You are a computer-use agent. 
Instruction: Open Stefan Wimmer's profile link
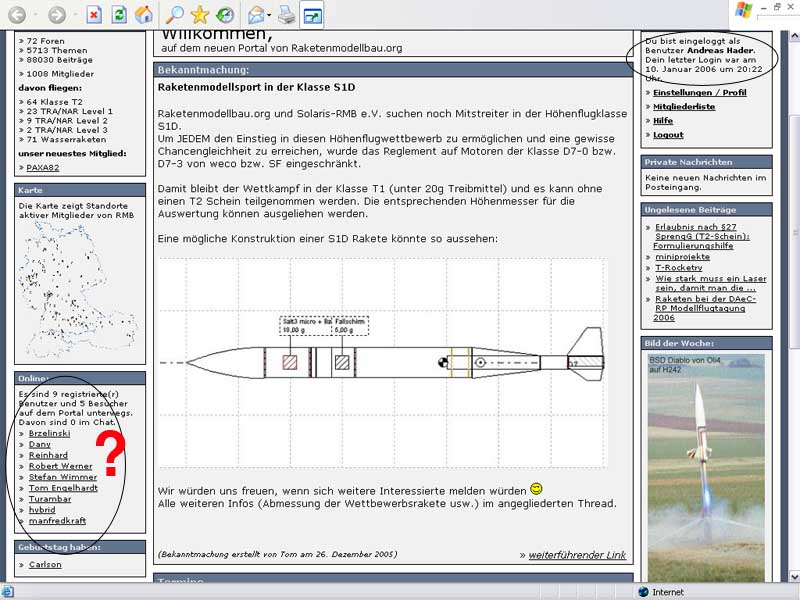(x=63, y=477)
